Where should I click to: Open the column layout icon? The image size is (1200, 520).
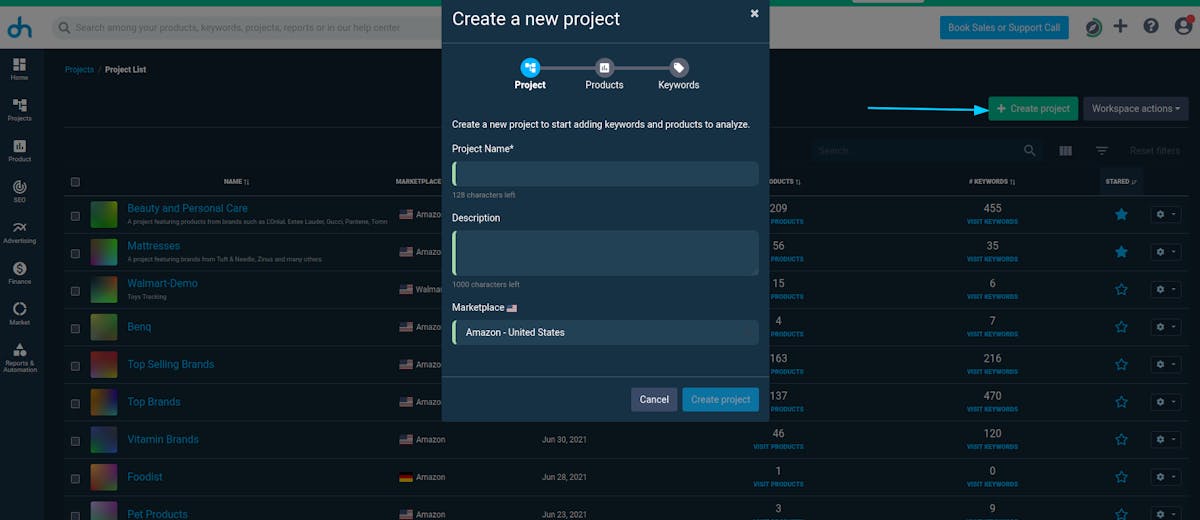(1065, 150)
